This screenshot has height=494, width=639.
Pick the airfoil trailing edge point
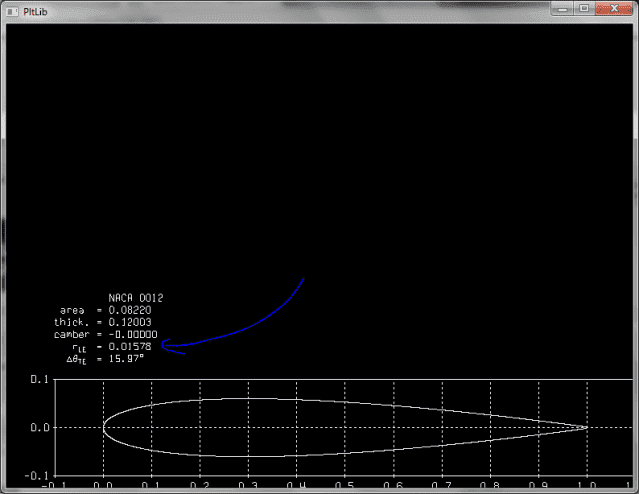click(587, 427)
